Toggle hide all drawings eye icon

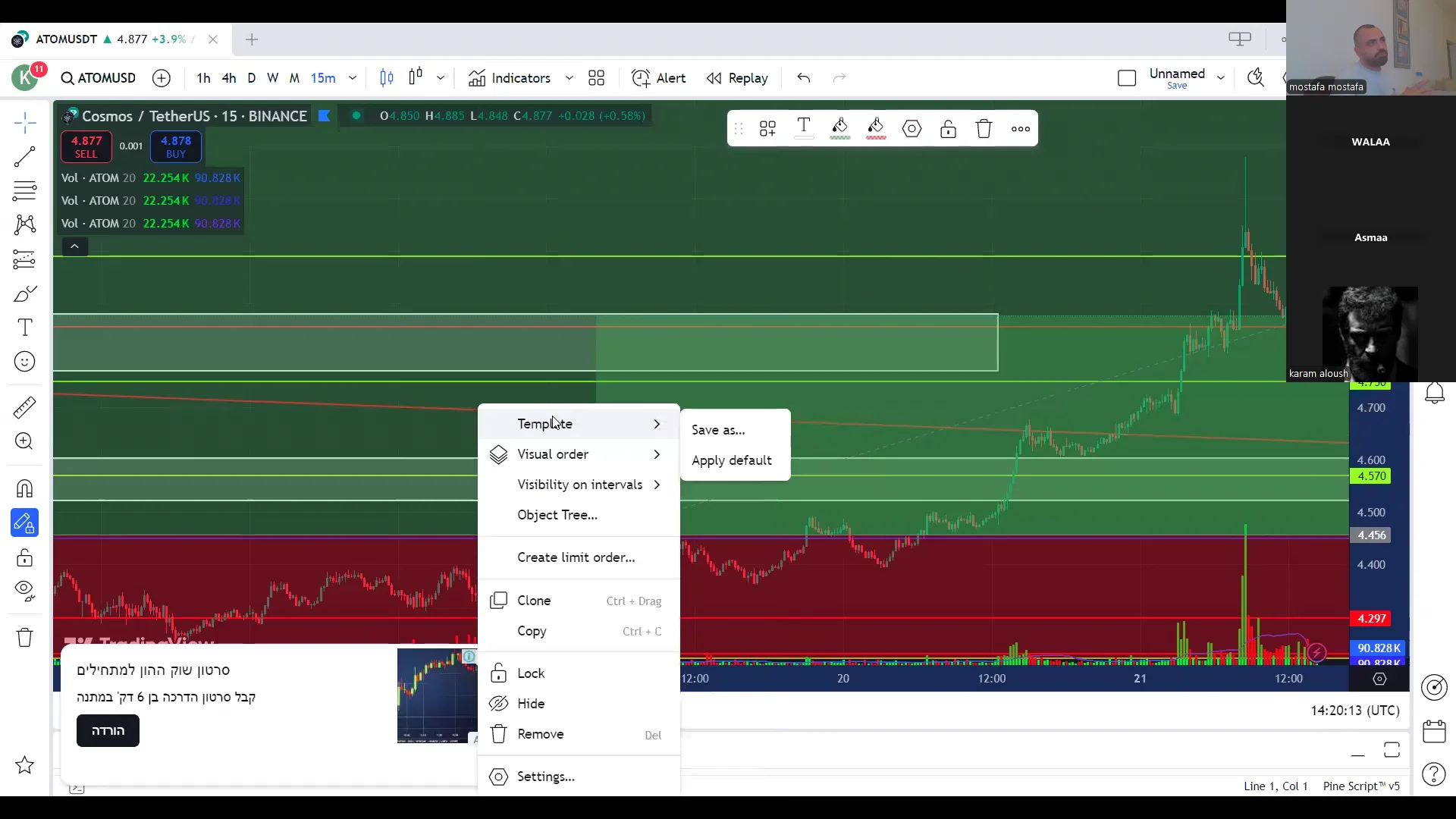24,591
